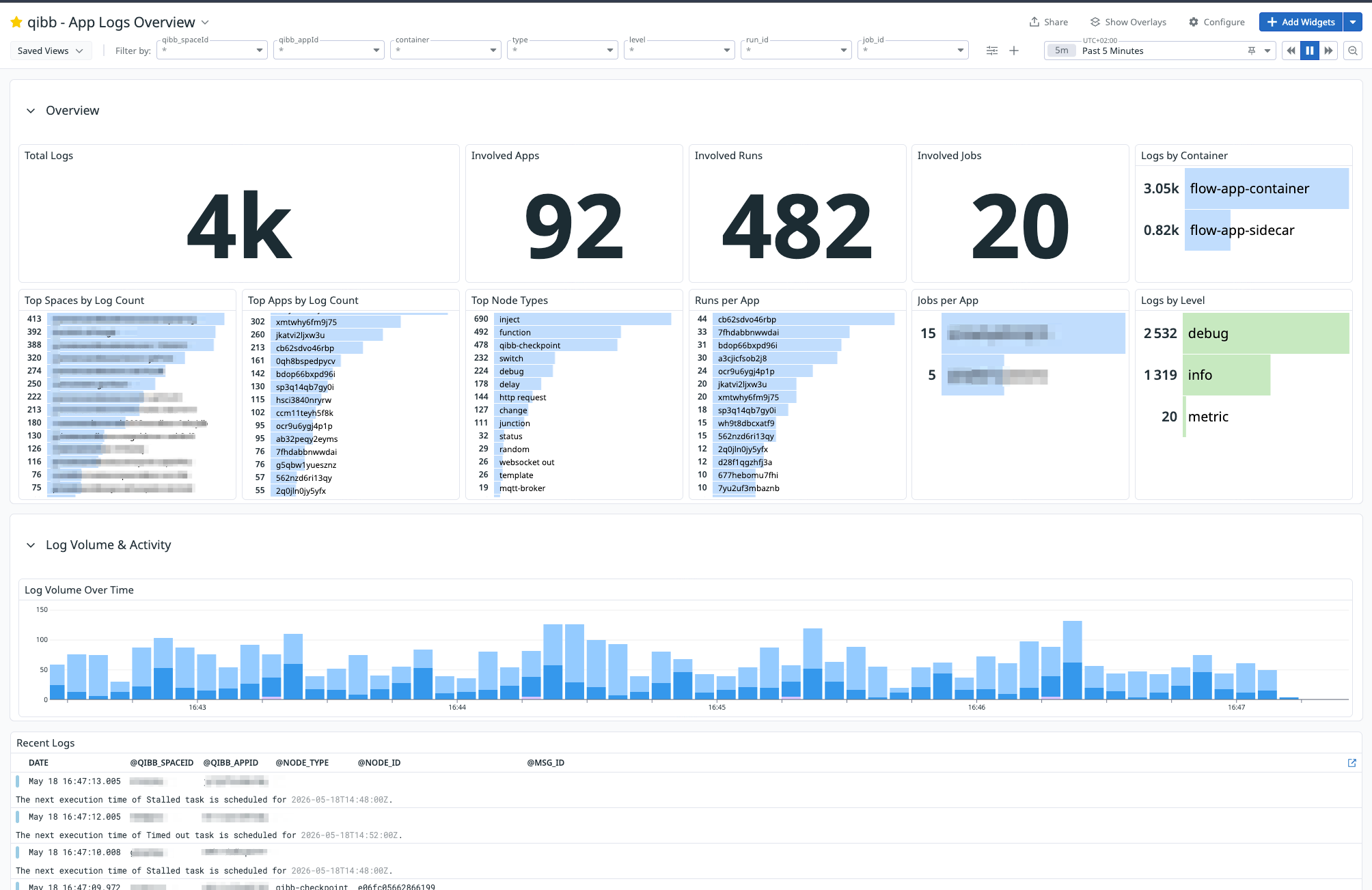Open the log entry at 16:47:13.005

686,790
